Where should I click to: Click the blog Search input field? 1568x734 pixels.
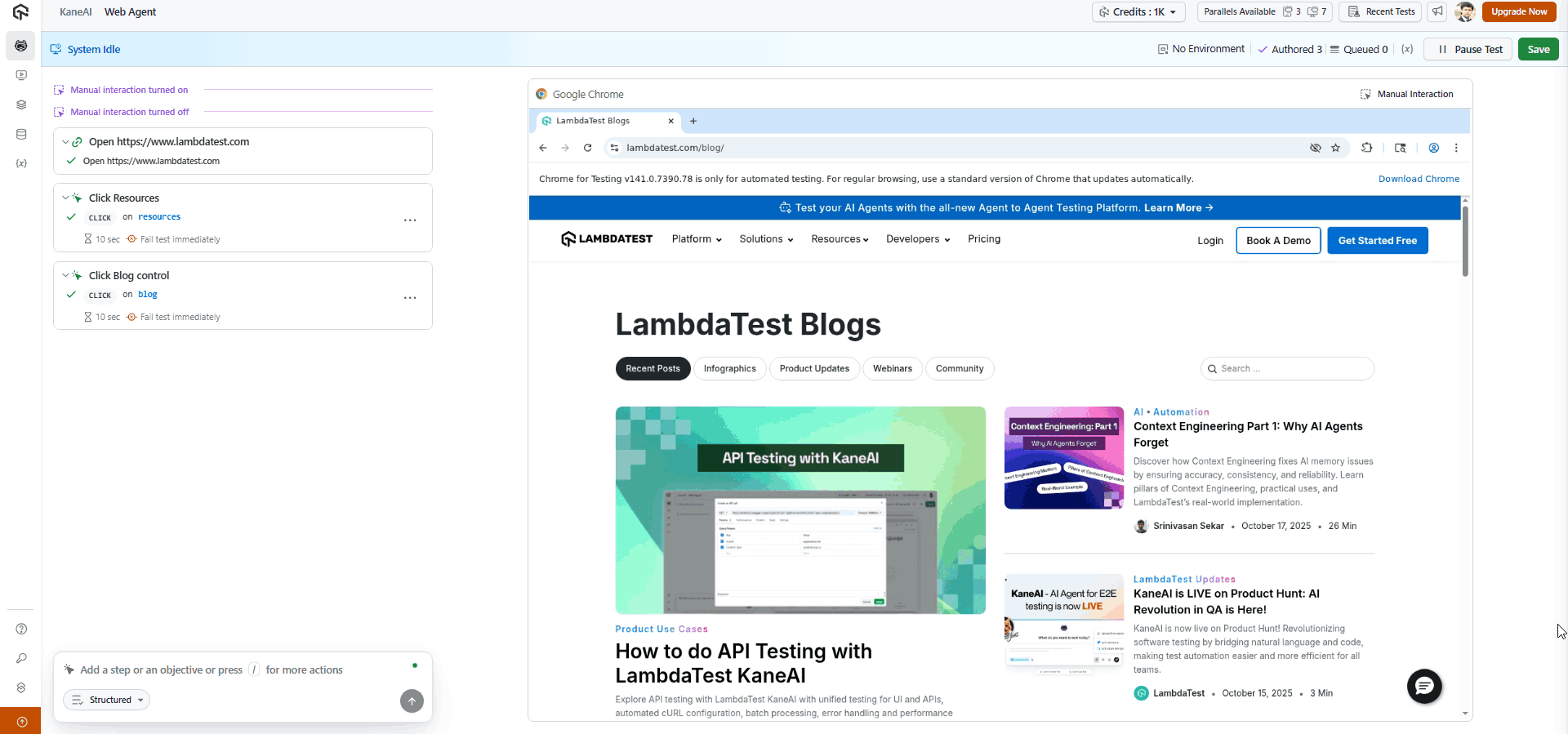coord(1287,369)
